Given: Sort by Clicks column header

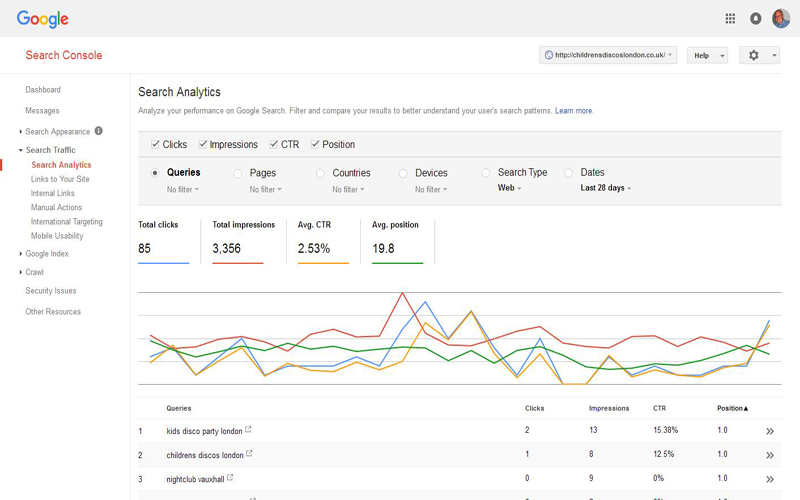Looking at the screenshot, I should (x=534, y=408).
